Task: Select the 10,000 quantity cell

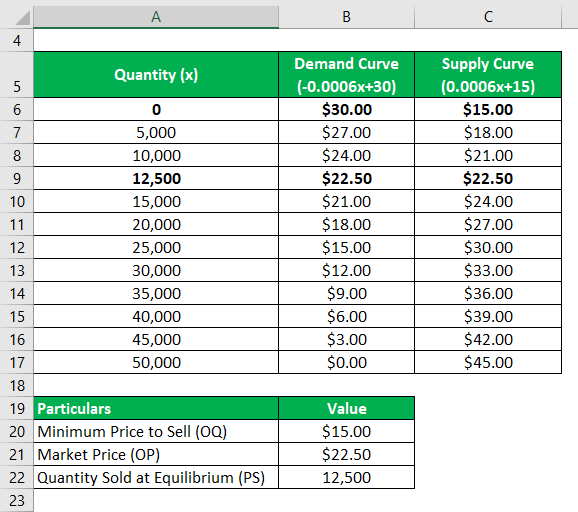Action: pos(156,155)
